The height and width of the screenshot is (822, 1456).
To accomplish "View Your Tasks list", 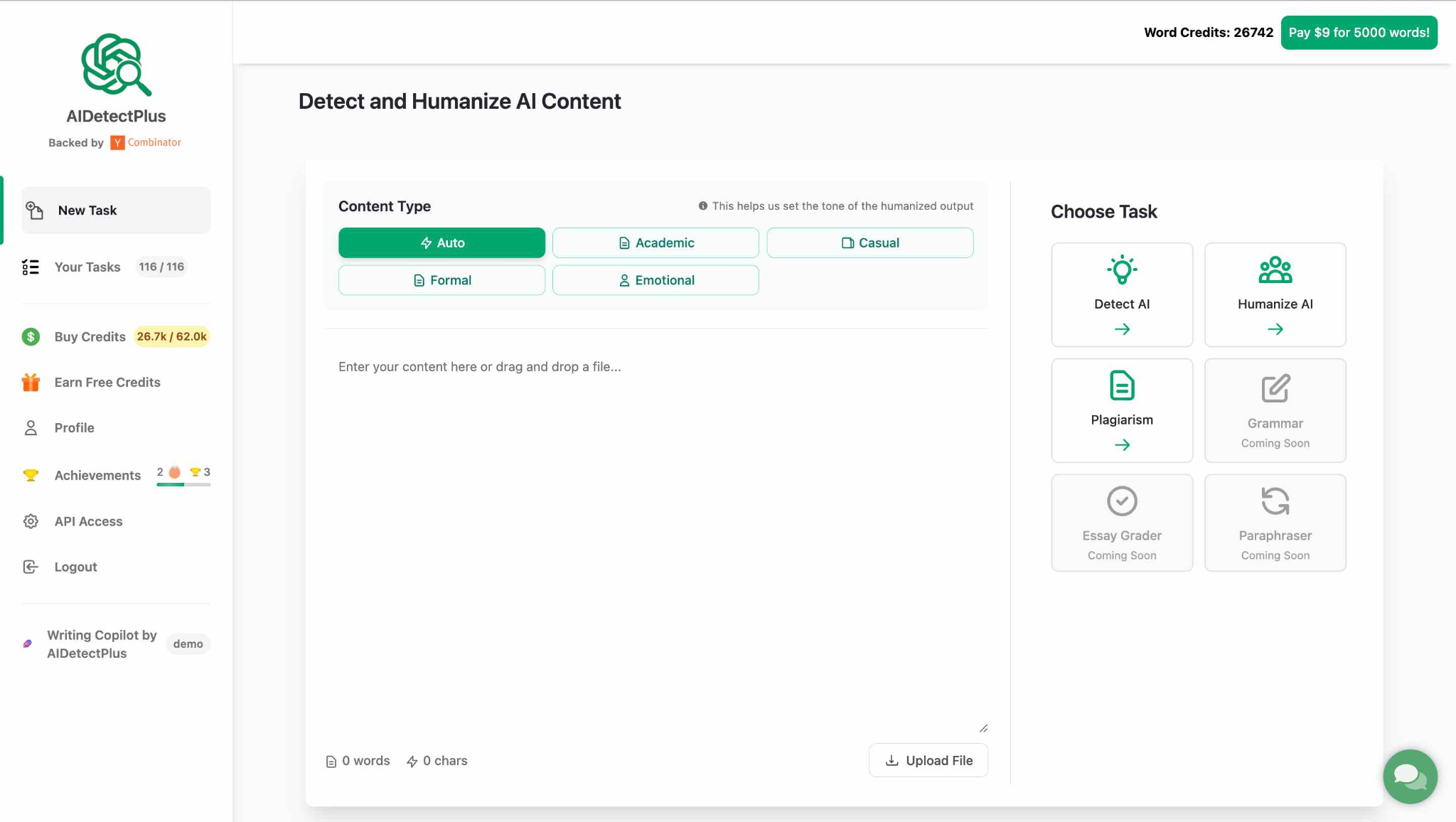I will (87, 267).
